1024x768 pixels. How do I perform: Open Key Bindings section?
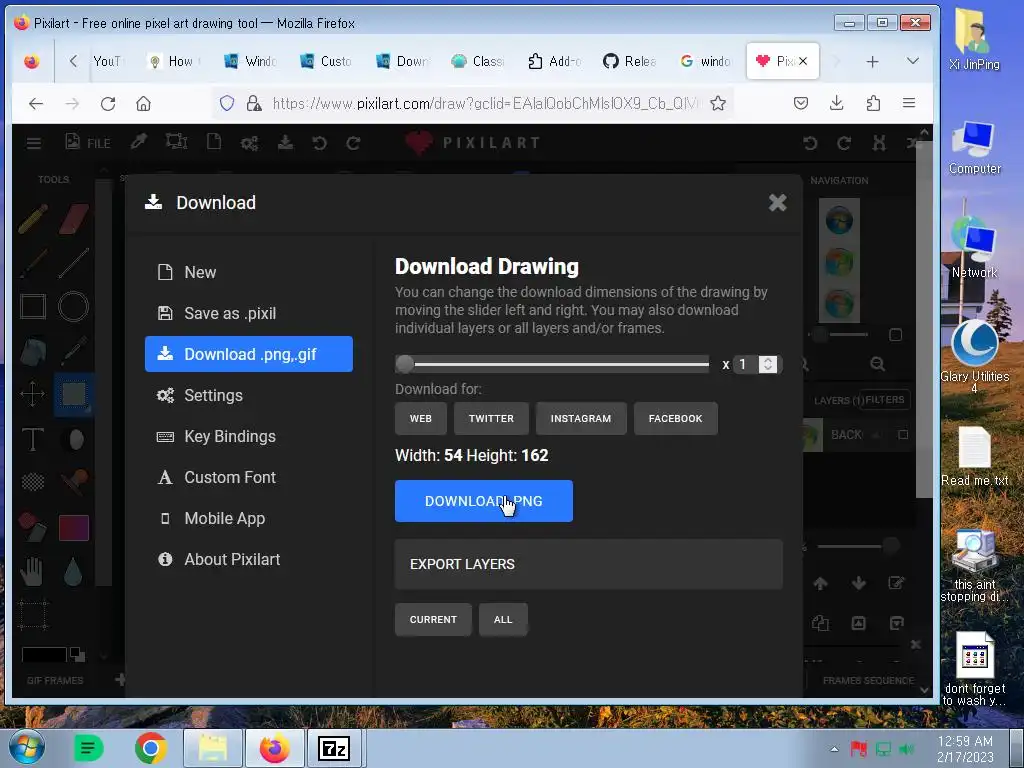click(x=249, y=436)
